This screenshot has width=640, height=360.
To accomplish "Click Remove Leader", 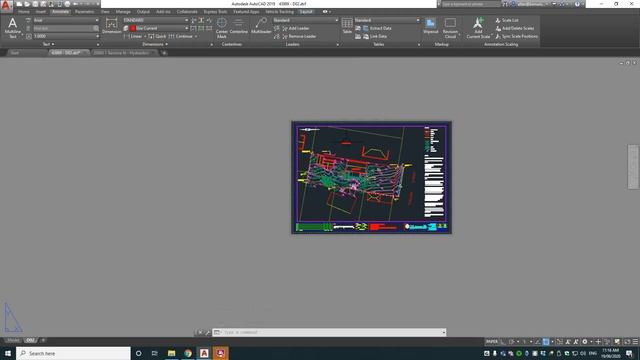I will pyautogui.click(x=299, y=36).
